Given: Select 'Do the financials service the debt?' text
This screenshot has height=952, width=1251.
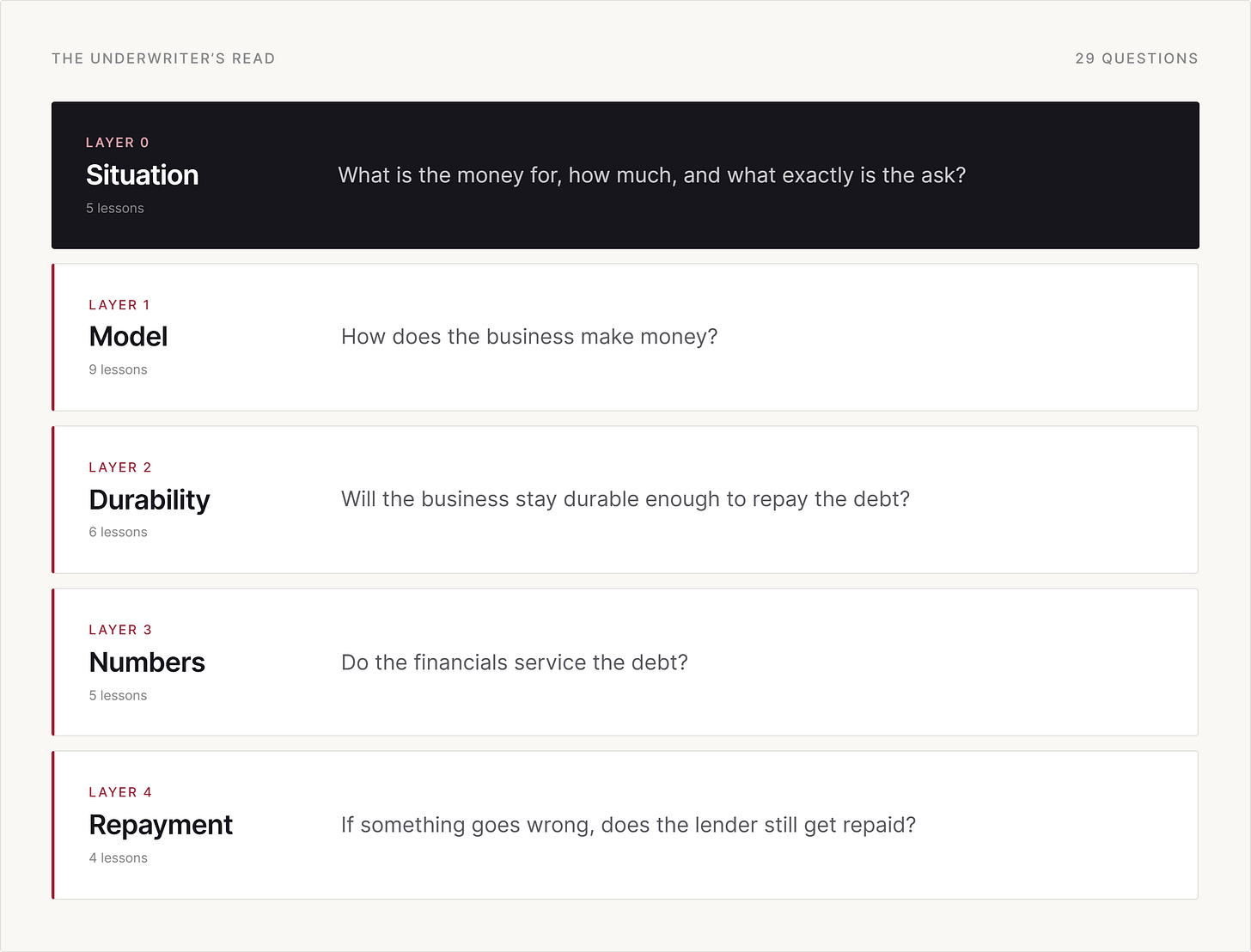Looking at the screenshot, I should pyautogui.click(x=515, y=662).
